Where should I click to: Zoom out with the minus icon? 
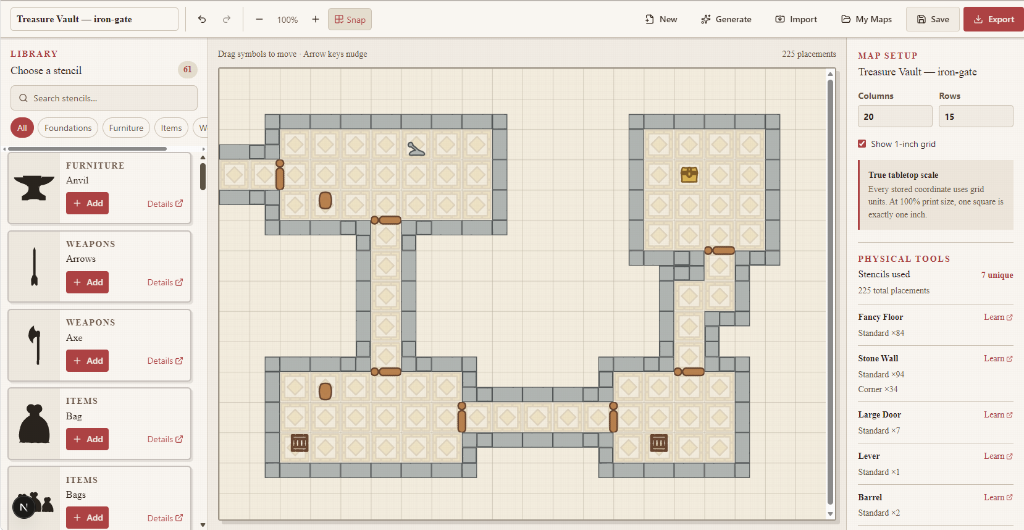[x=259, y=20]
